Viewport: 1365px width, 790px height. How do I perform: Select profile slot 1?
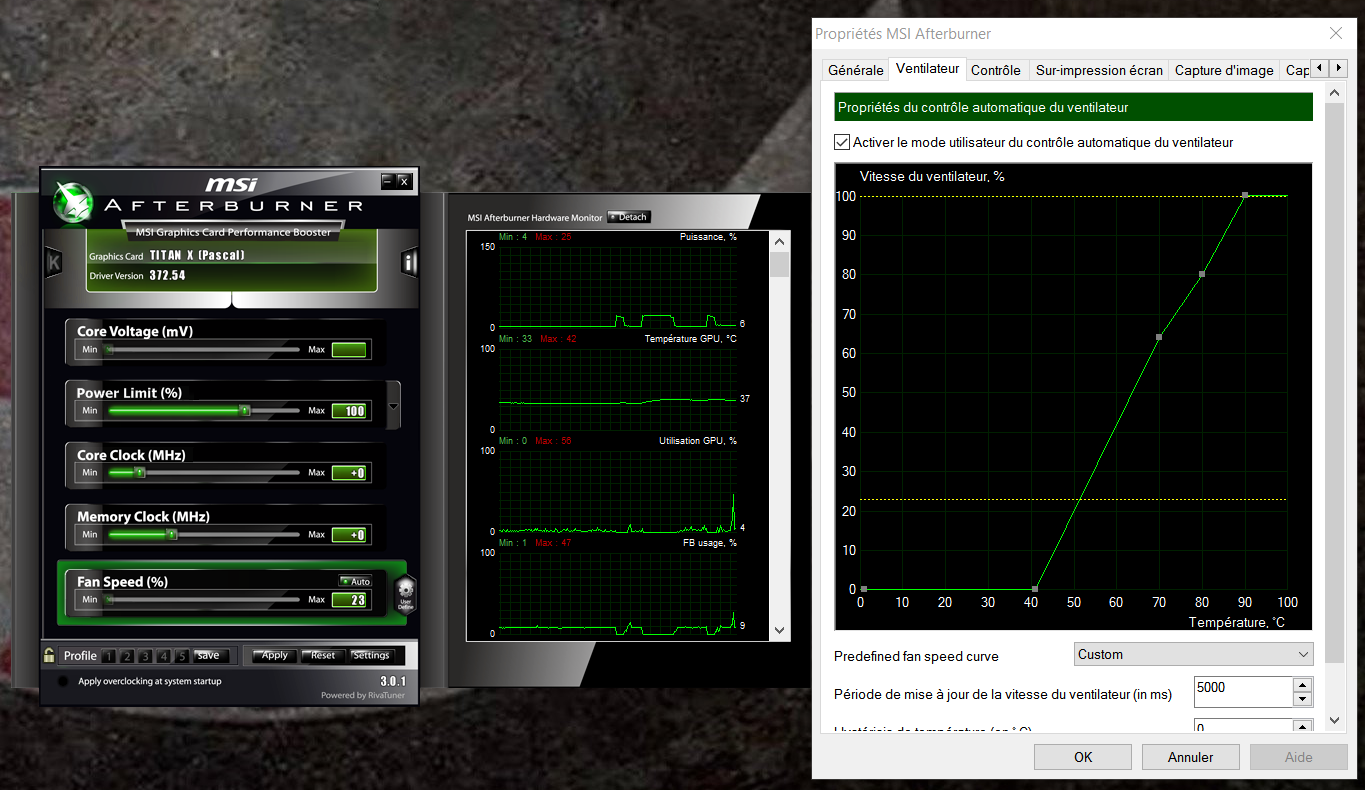coord(110,656)
